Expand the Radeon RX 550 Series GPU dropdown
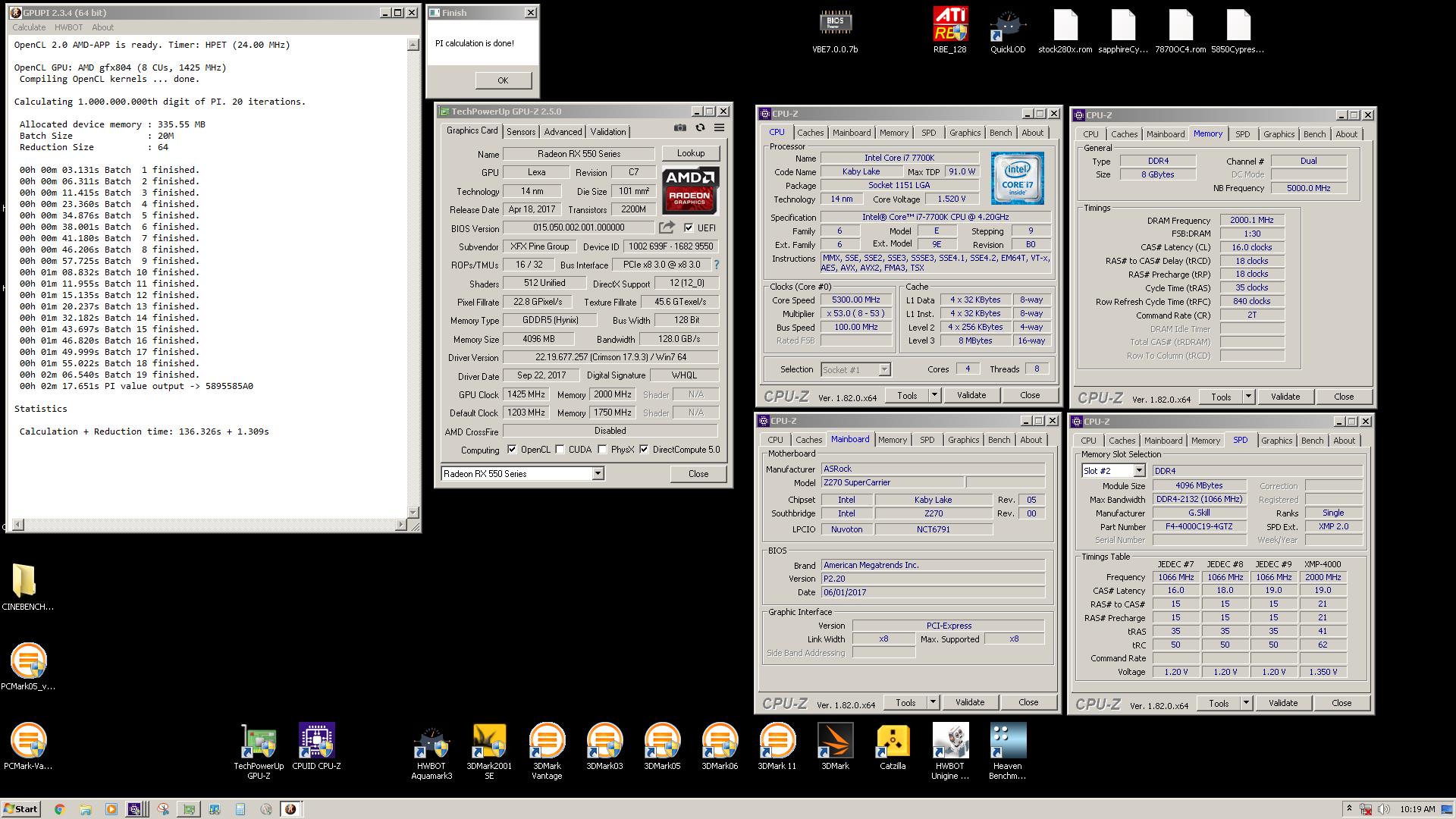This screenshot has width=1456, height=819. (598, 473)
